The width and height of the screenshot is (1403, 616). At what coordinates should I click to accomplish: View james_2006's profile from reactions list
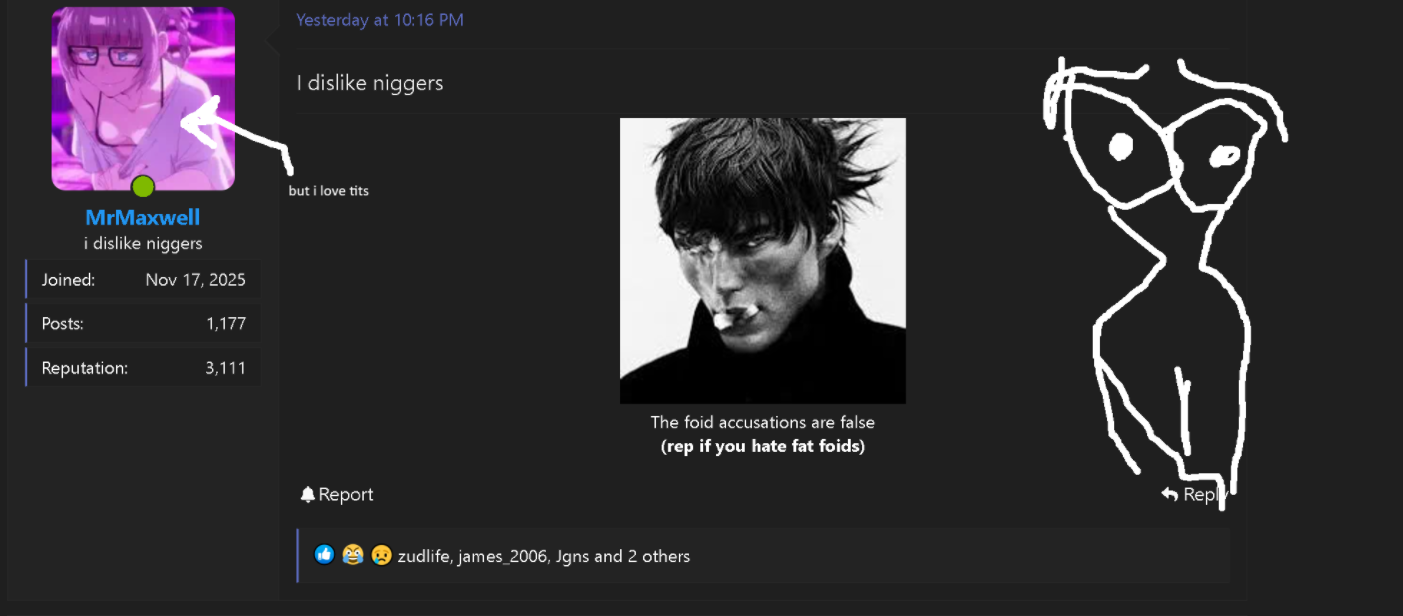502,556
